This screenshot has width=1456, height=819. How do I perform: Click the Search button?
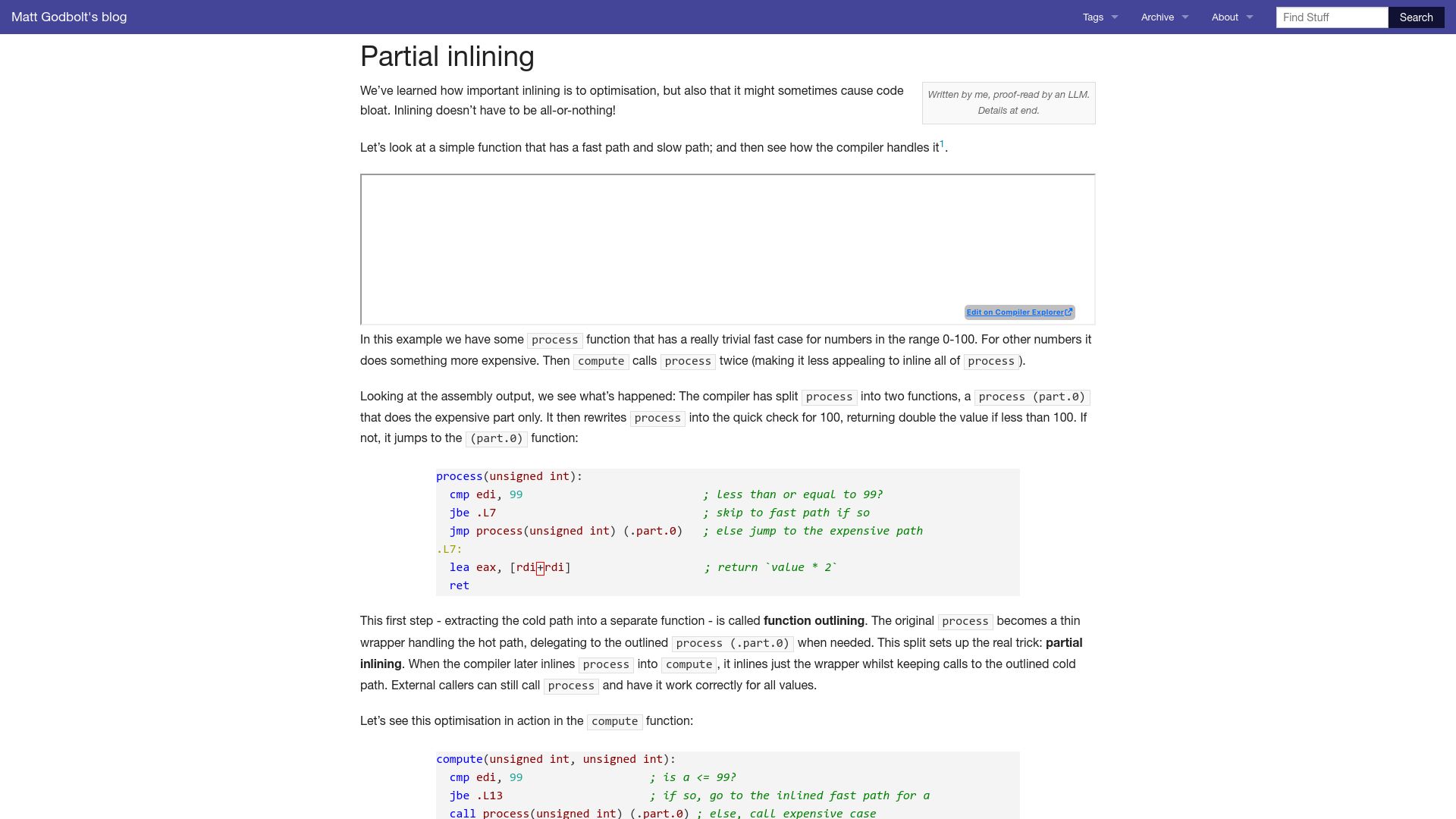(1416, 17)
